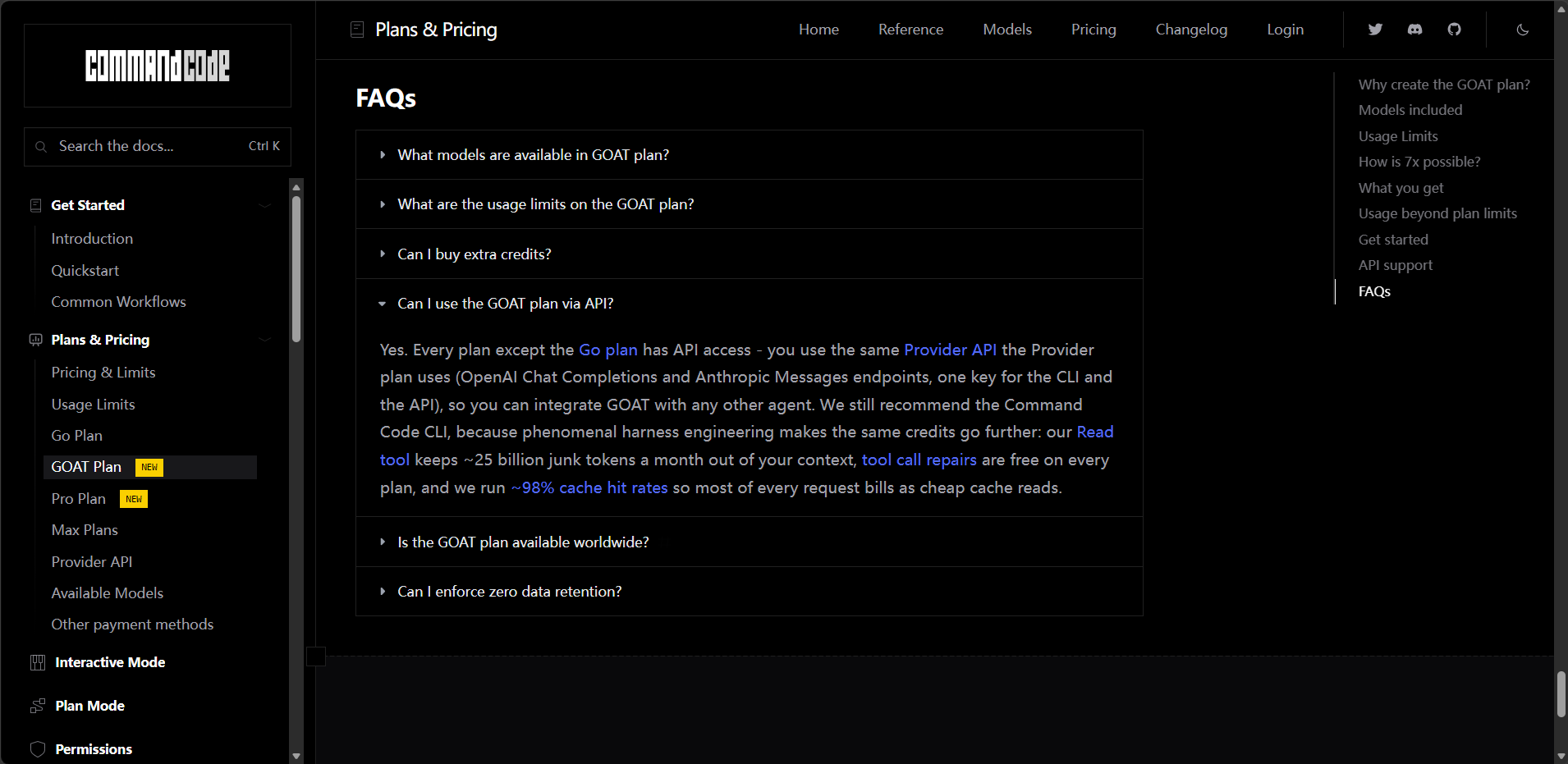Follow the '~98% cache hit rates' link
1568x764 pixels.
point(589,487)
